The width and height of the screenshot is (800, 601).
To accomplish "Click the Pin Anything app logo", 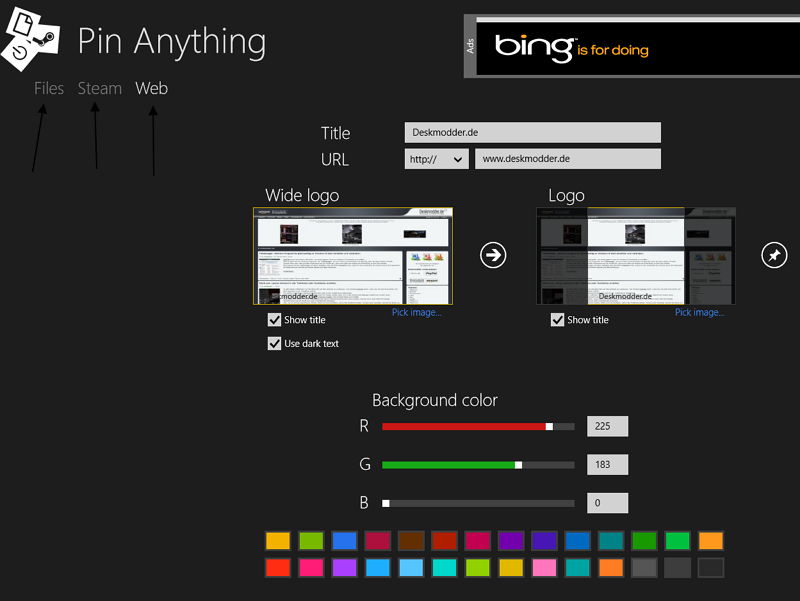I will [30, 40].
